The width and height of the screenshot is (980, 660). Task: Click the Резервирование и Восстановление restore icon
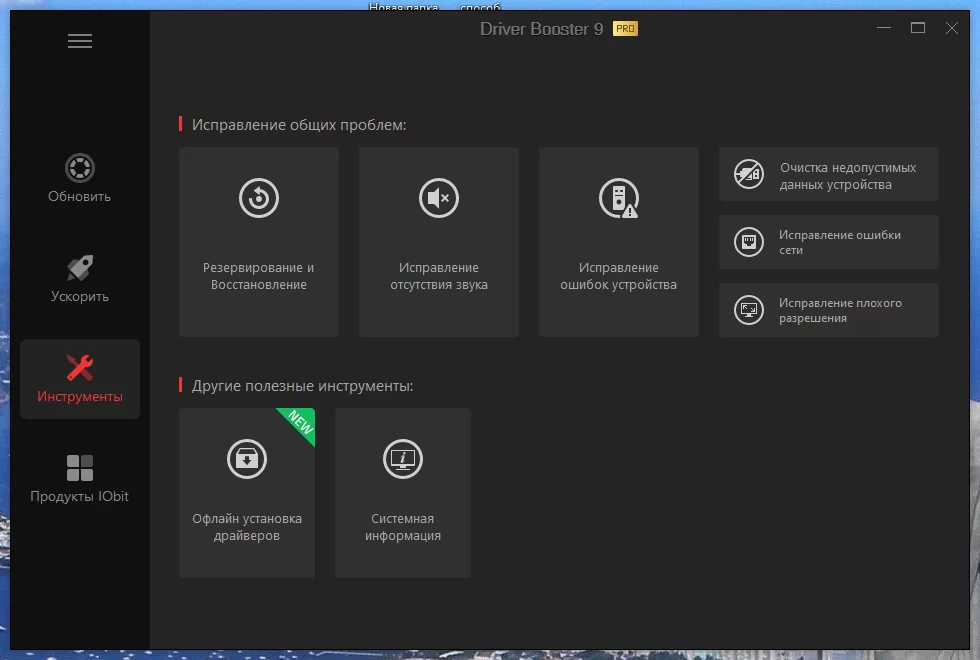click(259, 198)
